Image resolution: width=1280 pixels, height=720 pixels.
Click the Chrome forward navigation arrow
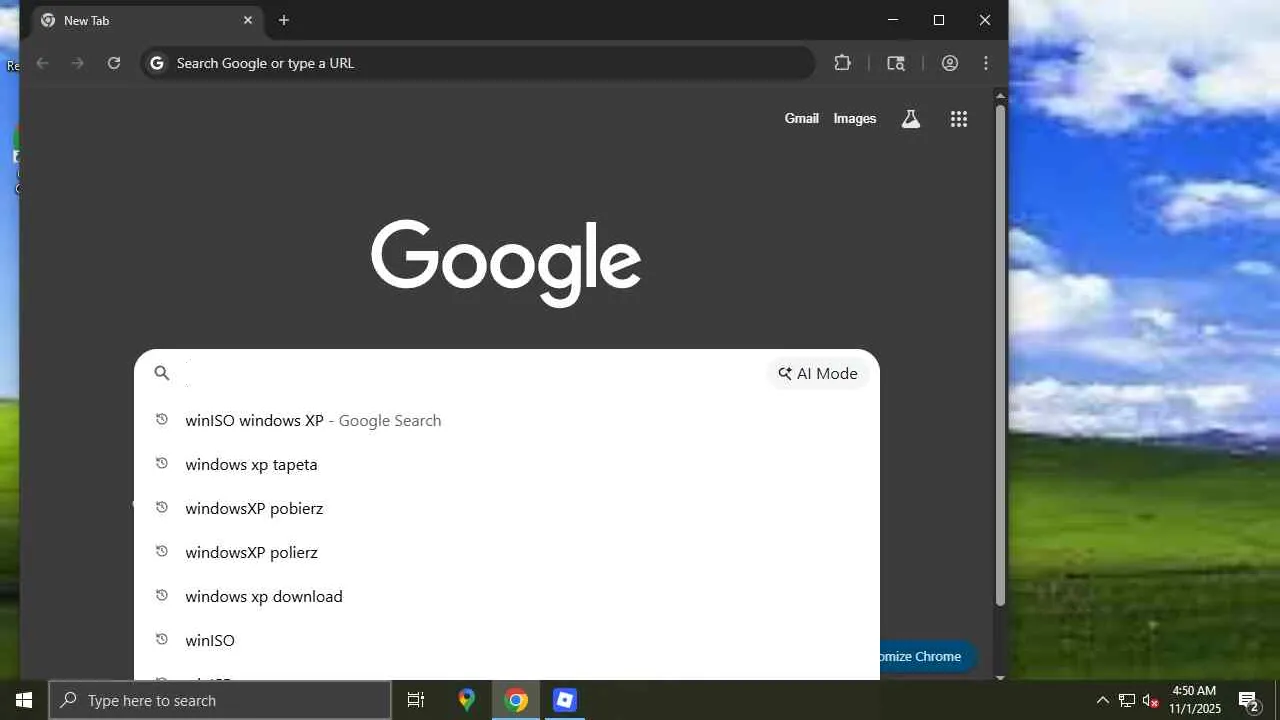click(x=78, y=63)
